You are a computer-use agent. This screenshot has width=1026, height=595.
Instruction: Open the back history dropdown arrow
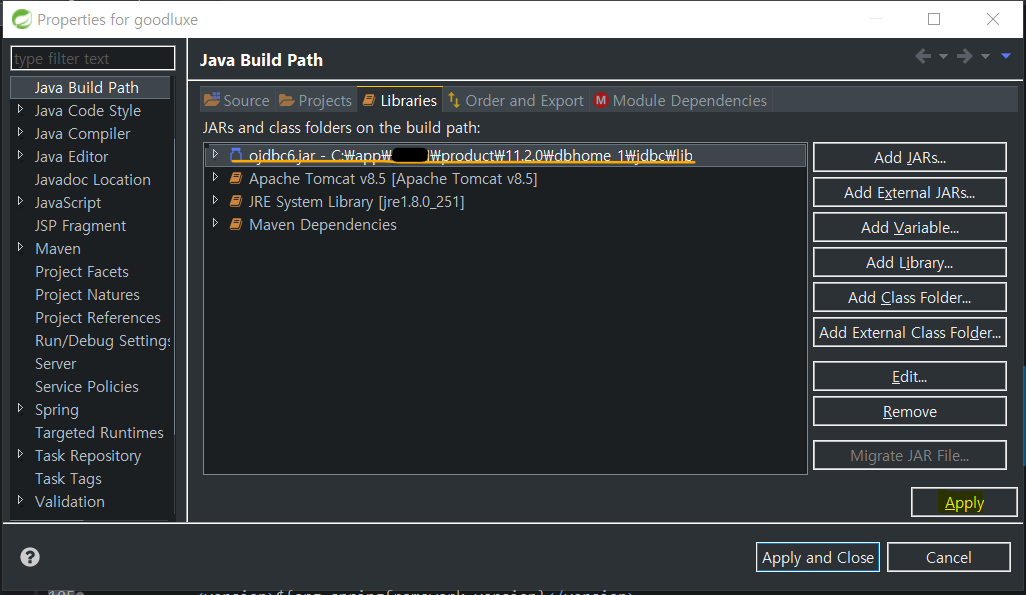[x=944, y=56]
